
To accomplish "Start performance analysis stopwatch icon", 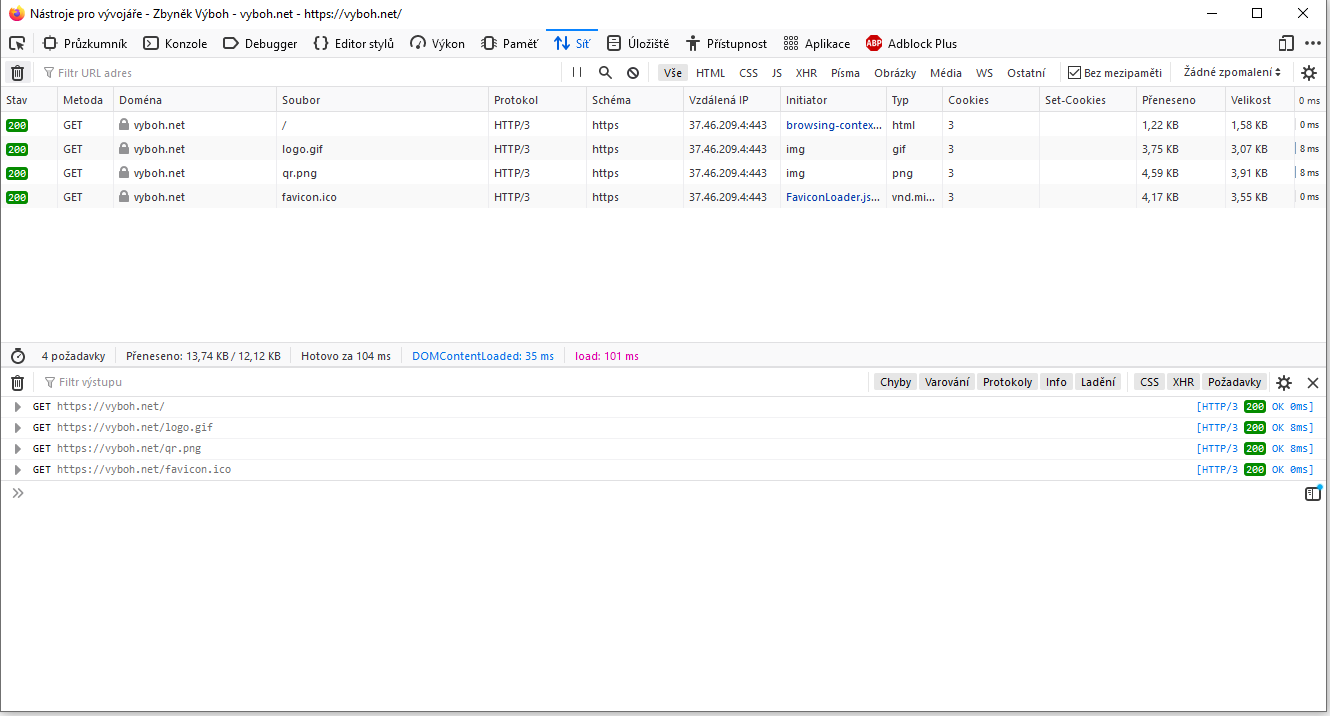I will tap(17, 356).
